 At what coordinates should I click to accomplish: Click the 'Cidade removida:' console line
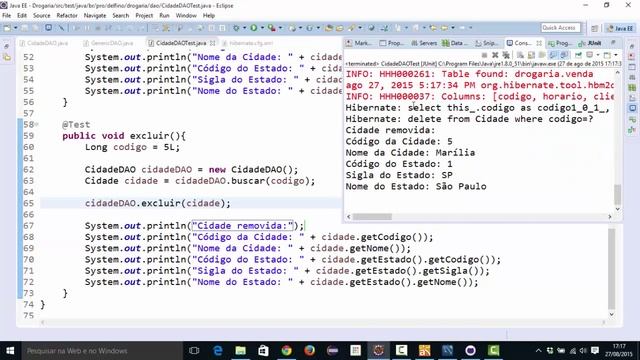click(x=390, y=130)
